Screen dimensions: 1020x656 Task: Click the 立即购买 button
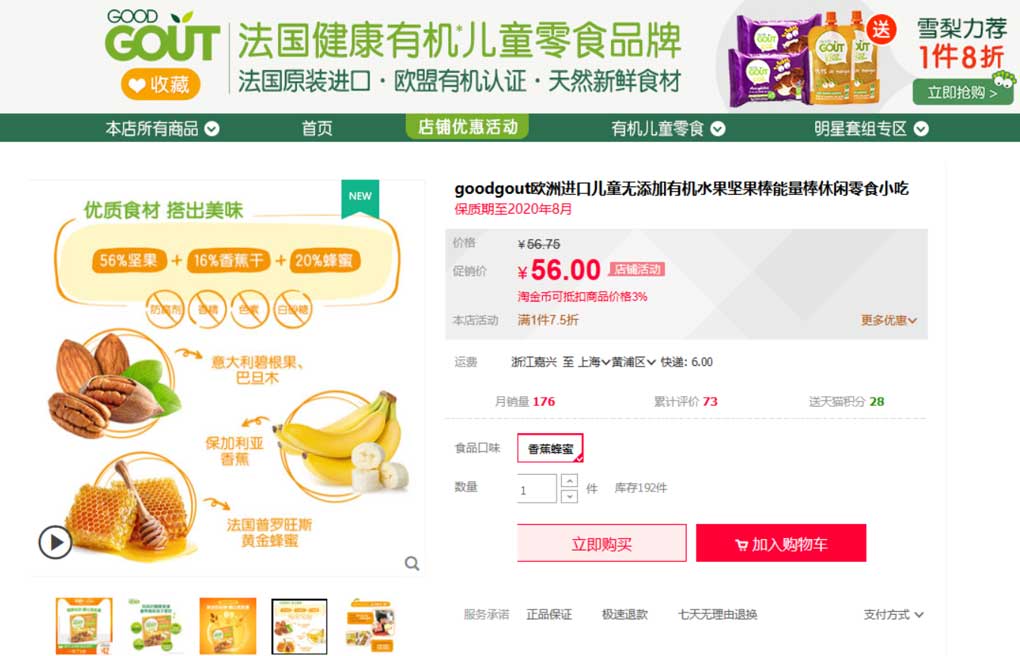tap(602, 543)
